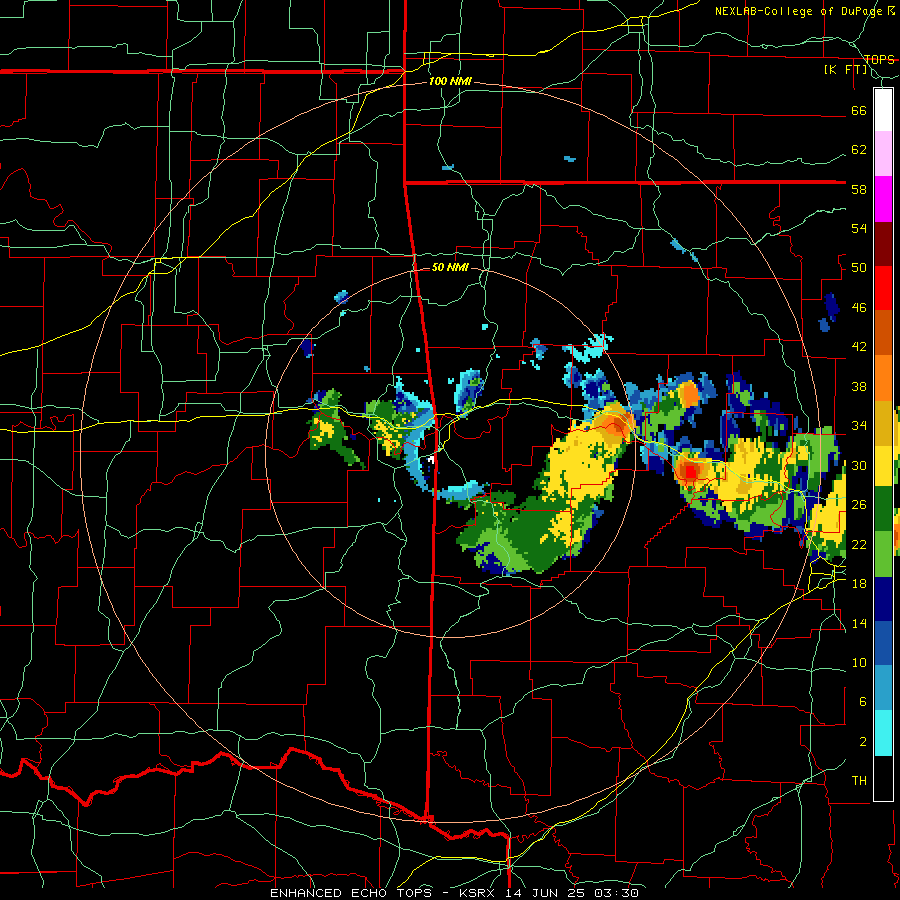Click the legend value 54
The width and height of the screenshot is (900, 900).
coord(859,229)
